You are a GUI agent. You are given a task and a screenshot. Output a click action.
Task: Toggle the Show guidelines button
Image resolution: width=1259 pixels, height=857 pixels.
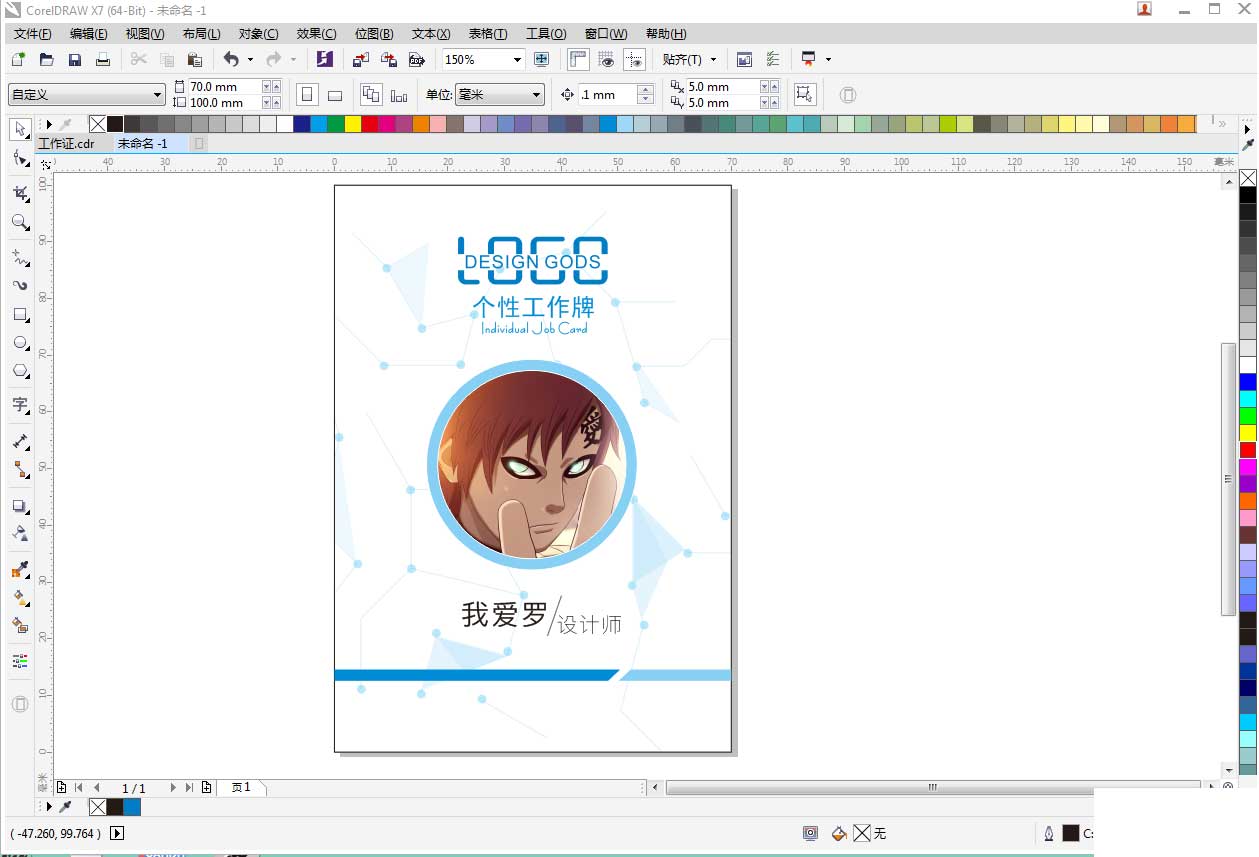click(634, 60)
